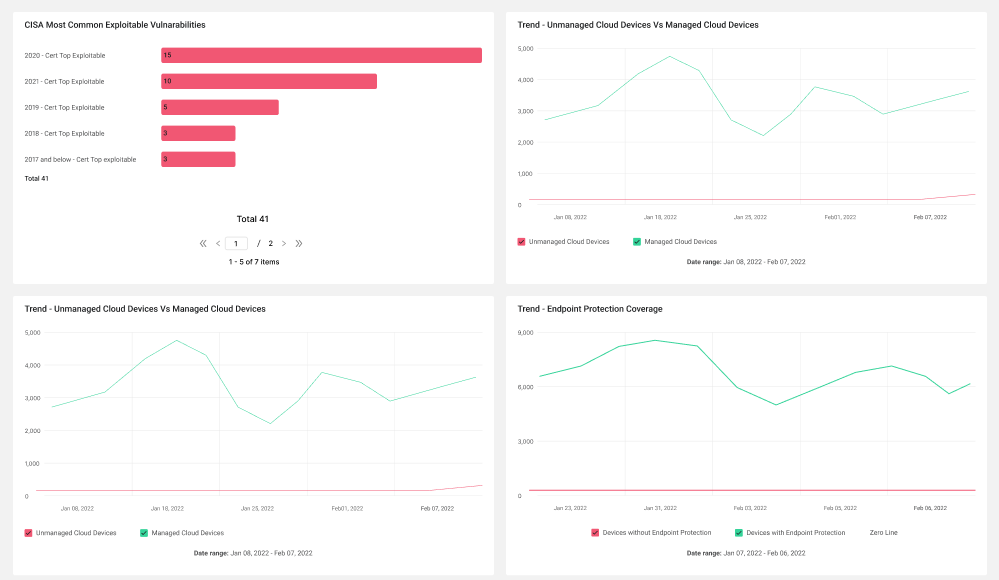The height and width of the screenshot is (580, 999).
Task: Toggle Managed Cloud Devices checkbox in upper trend chart
Action: tap(636, 242)
